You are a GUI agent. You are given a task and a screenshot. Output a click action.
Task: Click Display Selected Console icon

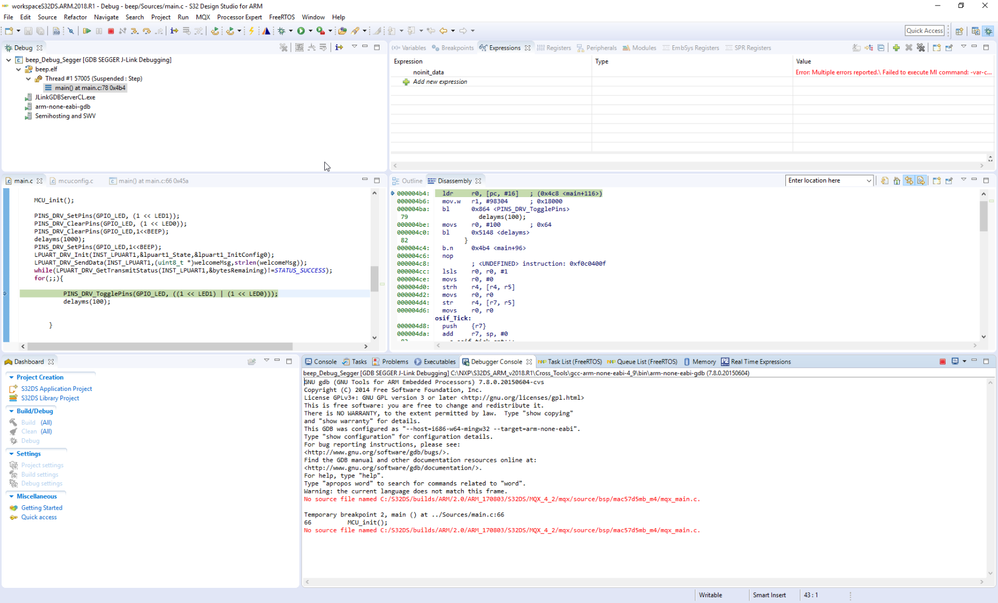pyautogui.click(x=955, y=362)
